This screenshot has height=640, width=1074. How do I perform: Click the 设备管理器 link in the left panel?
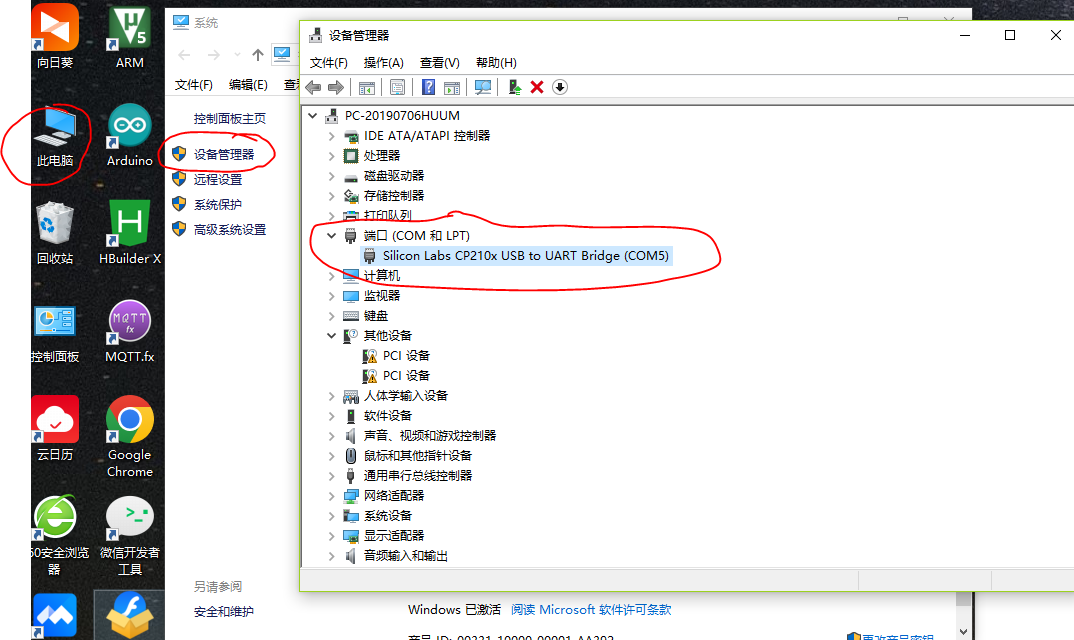[223, 154]
